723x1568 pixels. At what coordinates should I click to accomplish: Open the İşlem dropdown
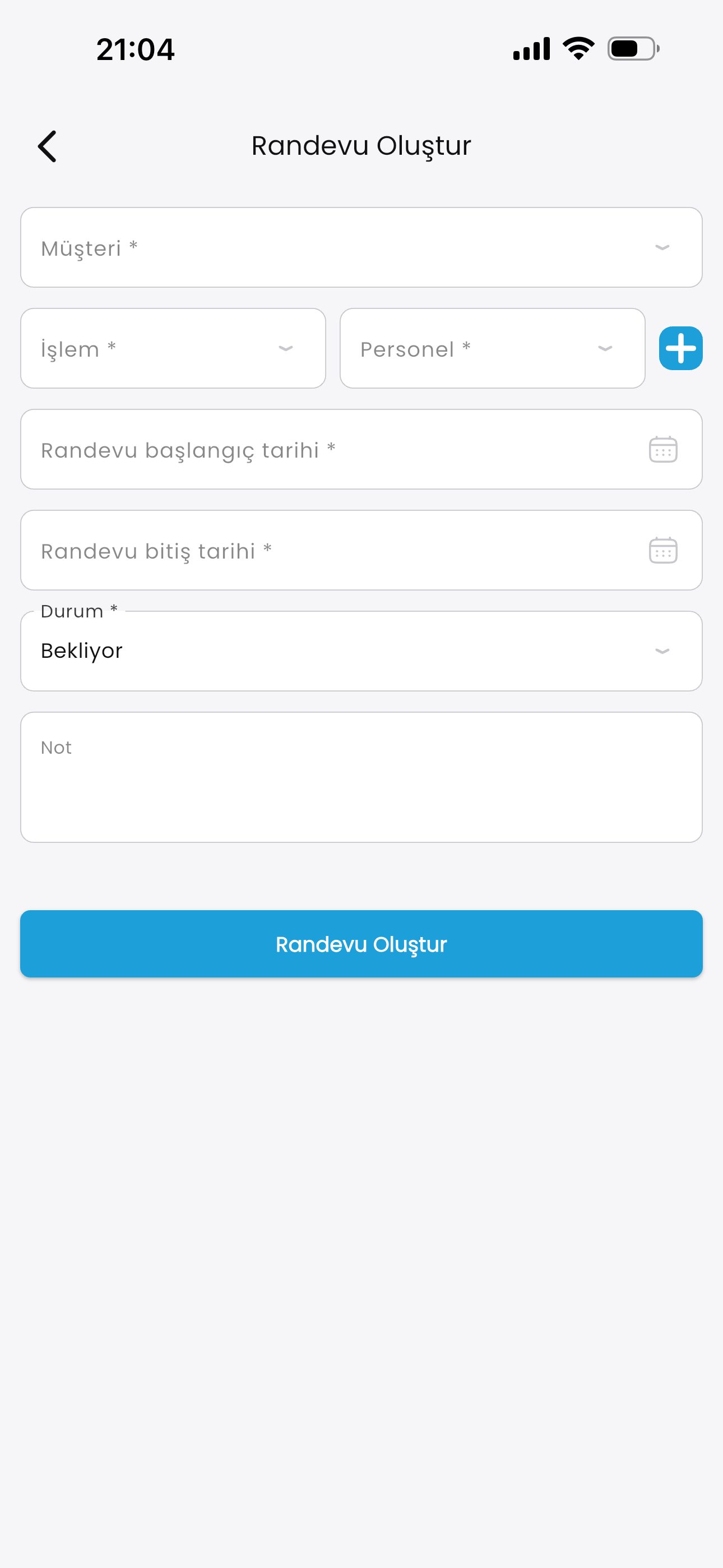pos(152,349)
